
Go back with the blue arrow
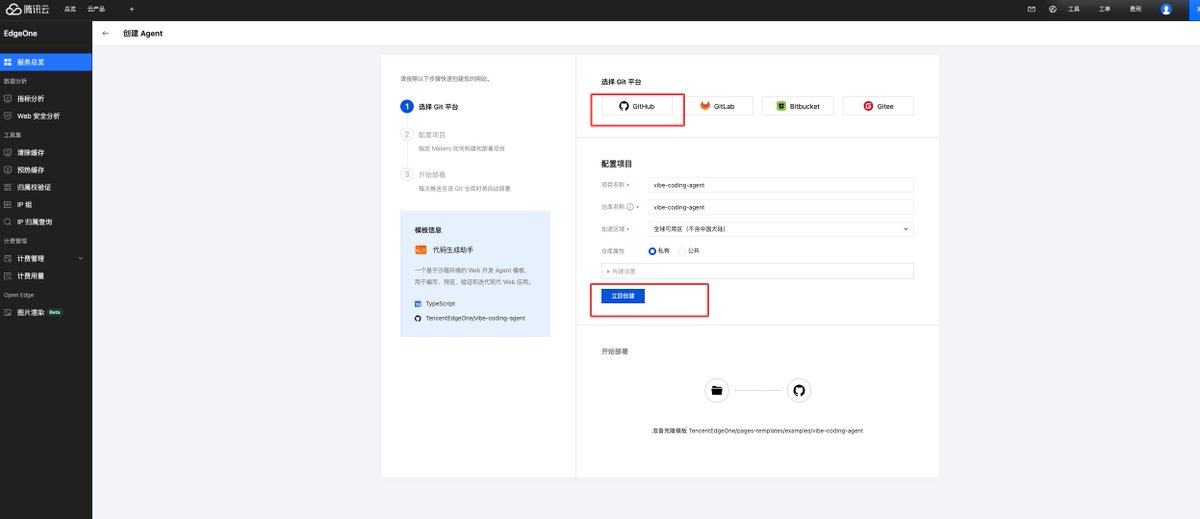coord(106,33)
